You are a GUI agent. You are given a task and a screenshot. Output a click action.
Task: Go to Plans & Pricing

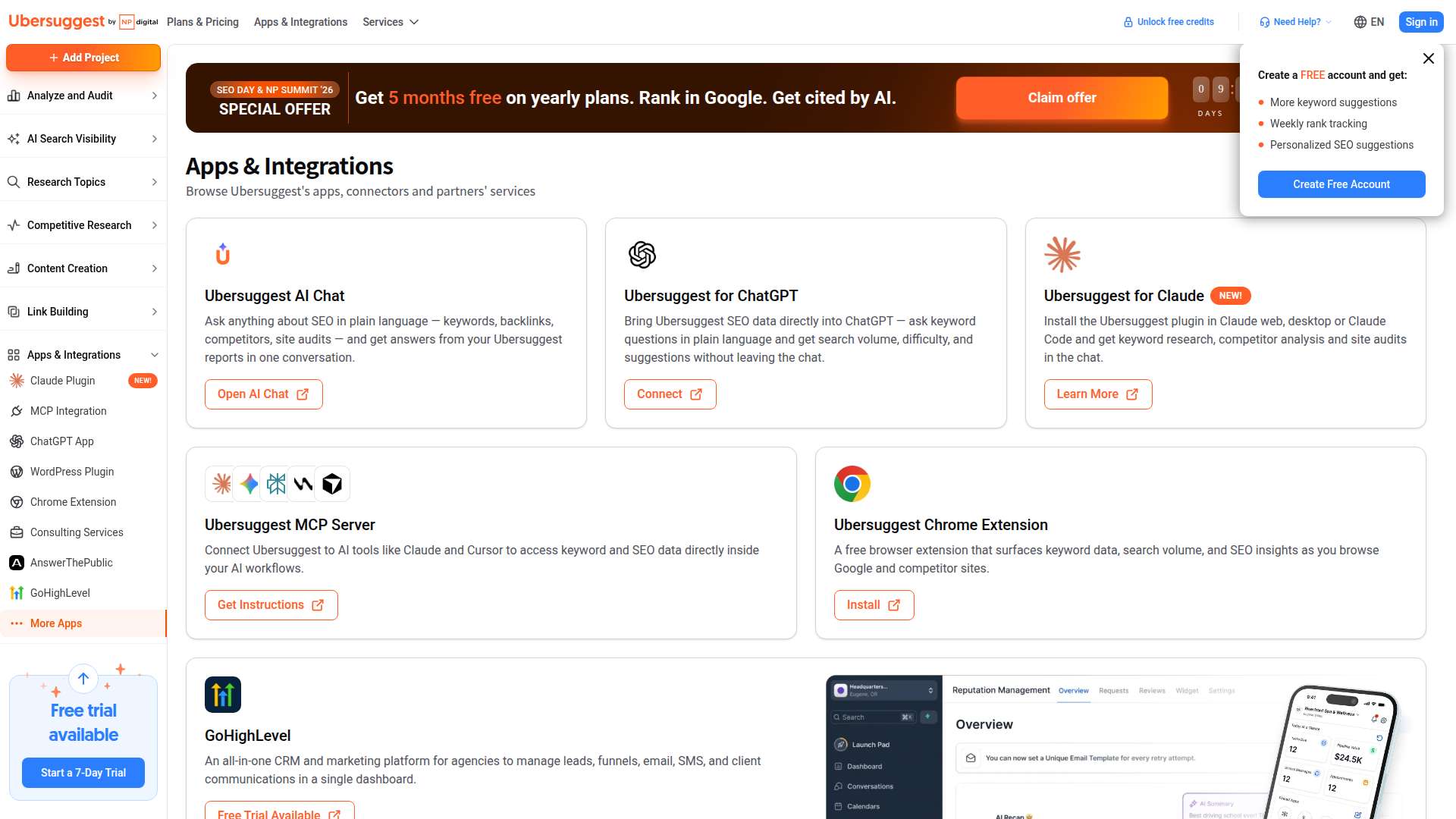pyautogui.click(x=202, y=22)
